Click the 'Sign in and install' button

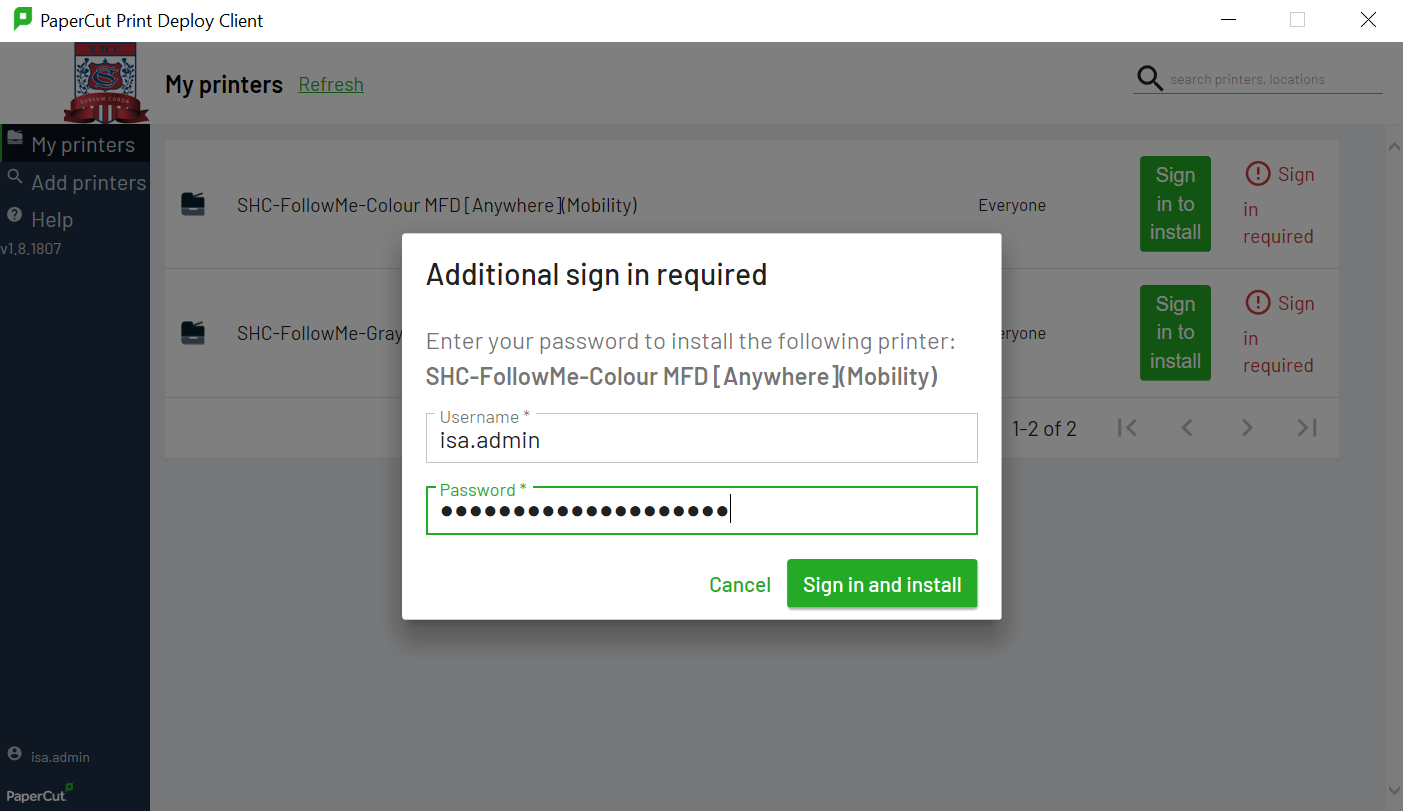point(881,583)
